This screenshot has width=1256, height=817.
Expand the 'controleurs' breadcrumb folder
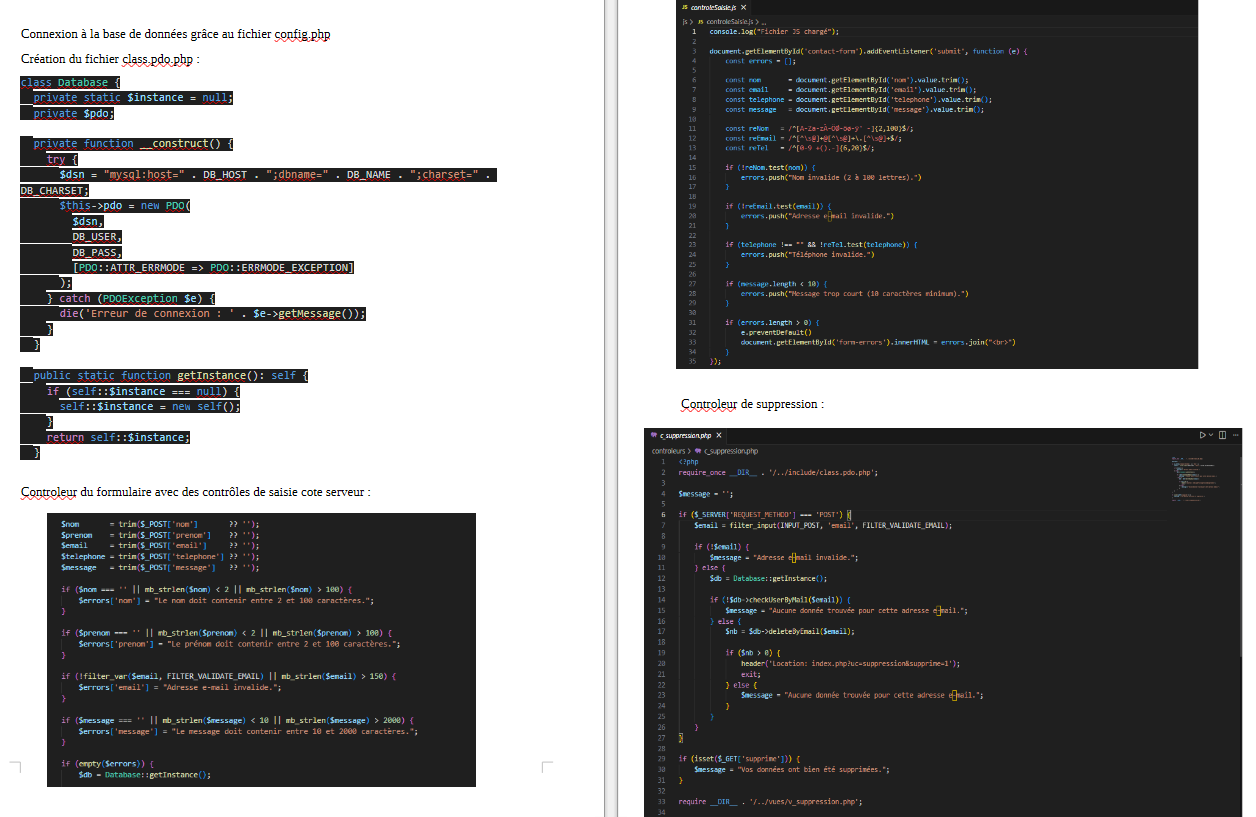click(x=668, y=451)
